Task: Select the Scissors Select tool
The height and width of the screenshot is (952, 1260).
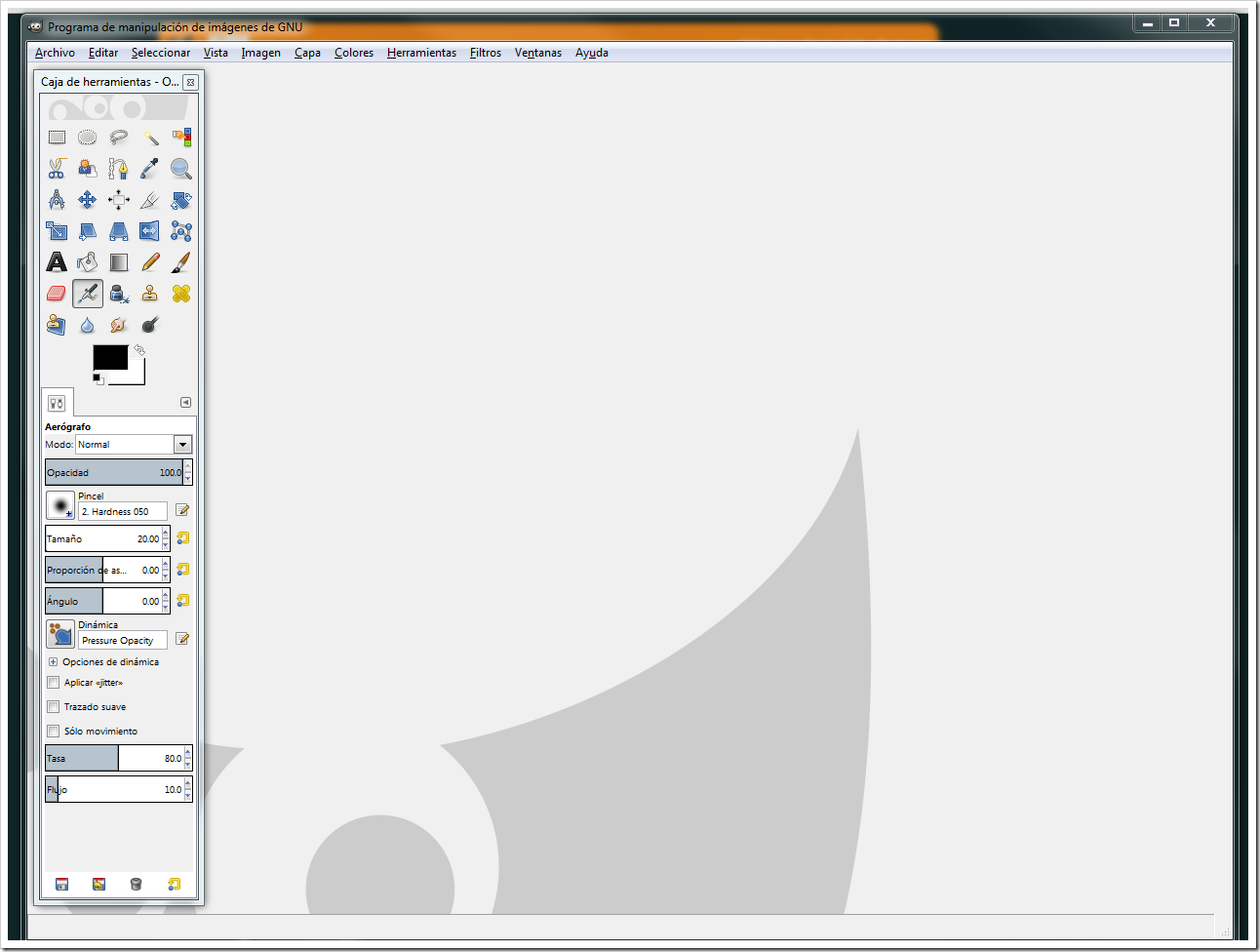Action: click(x=57, y=169)
